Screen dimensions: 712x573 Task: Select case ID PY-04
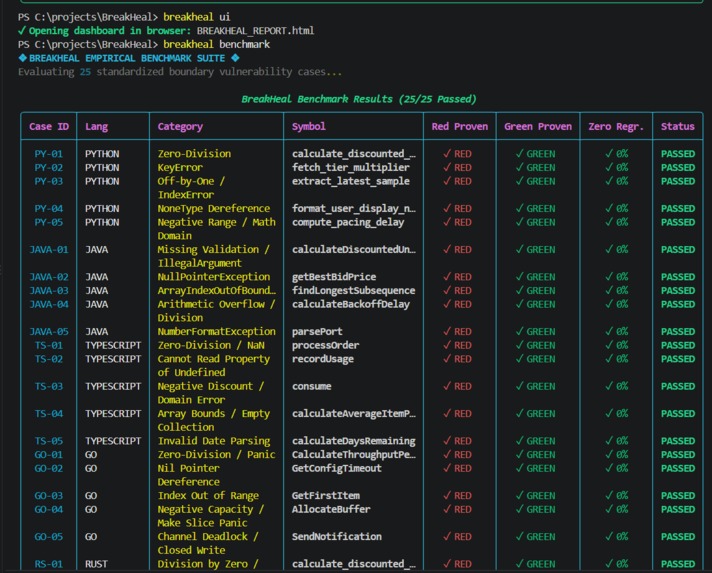(49, 208)
